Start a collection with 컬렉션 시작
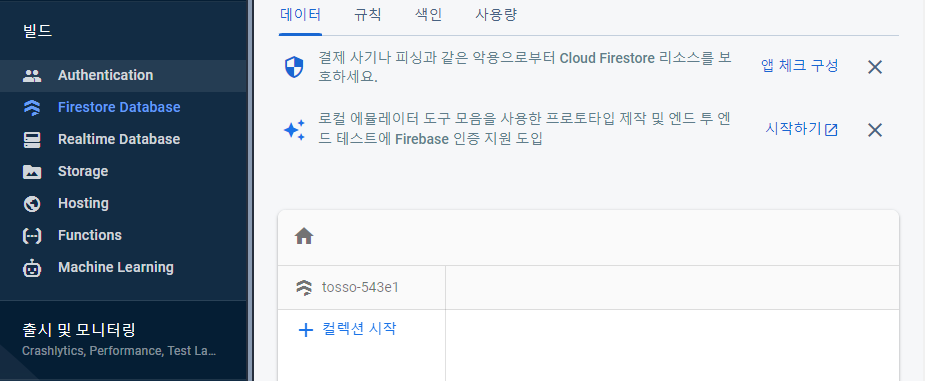This screenshot has width=925, height=381. click(347, 329)
